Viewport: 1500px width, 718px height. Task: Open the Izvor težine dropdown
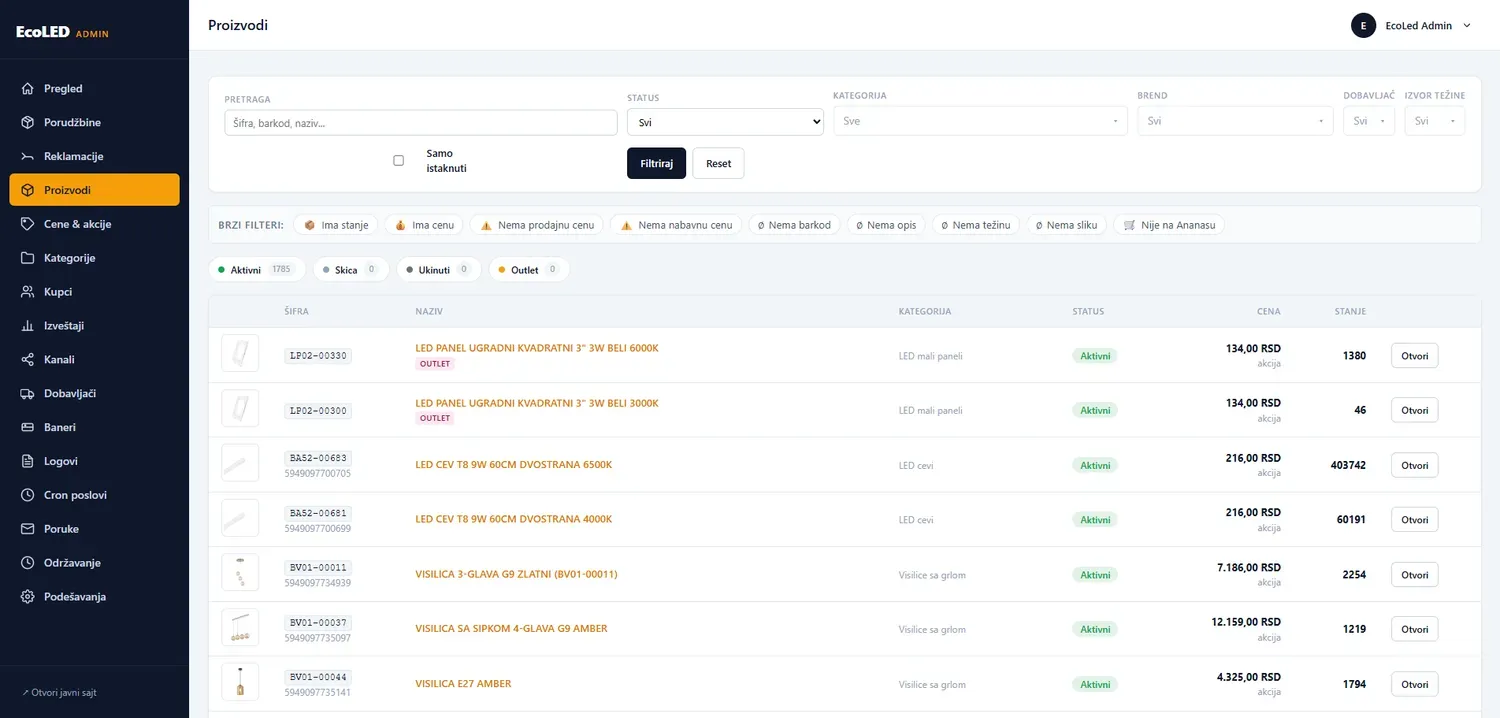[x=1435, y=121]
